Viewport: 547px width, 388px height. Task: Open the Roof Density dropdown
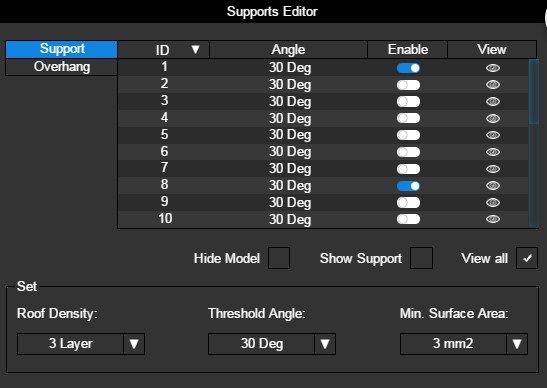[x=81, y=344]
